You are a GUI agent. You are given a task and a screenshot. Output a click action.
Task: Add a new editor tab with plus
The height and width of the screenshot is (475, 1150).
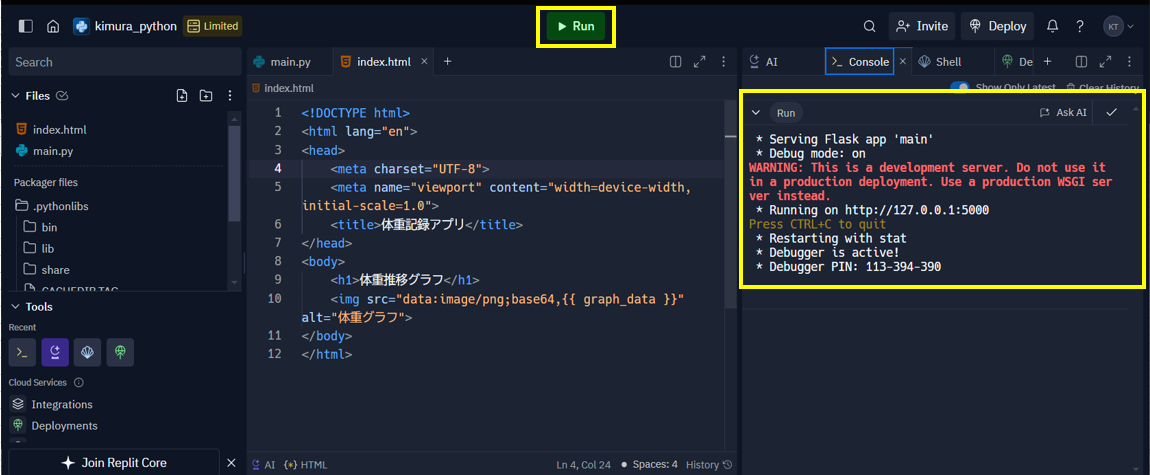coord(447,62)
